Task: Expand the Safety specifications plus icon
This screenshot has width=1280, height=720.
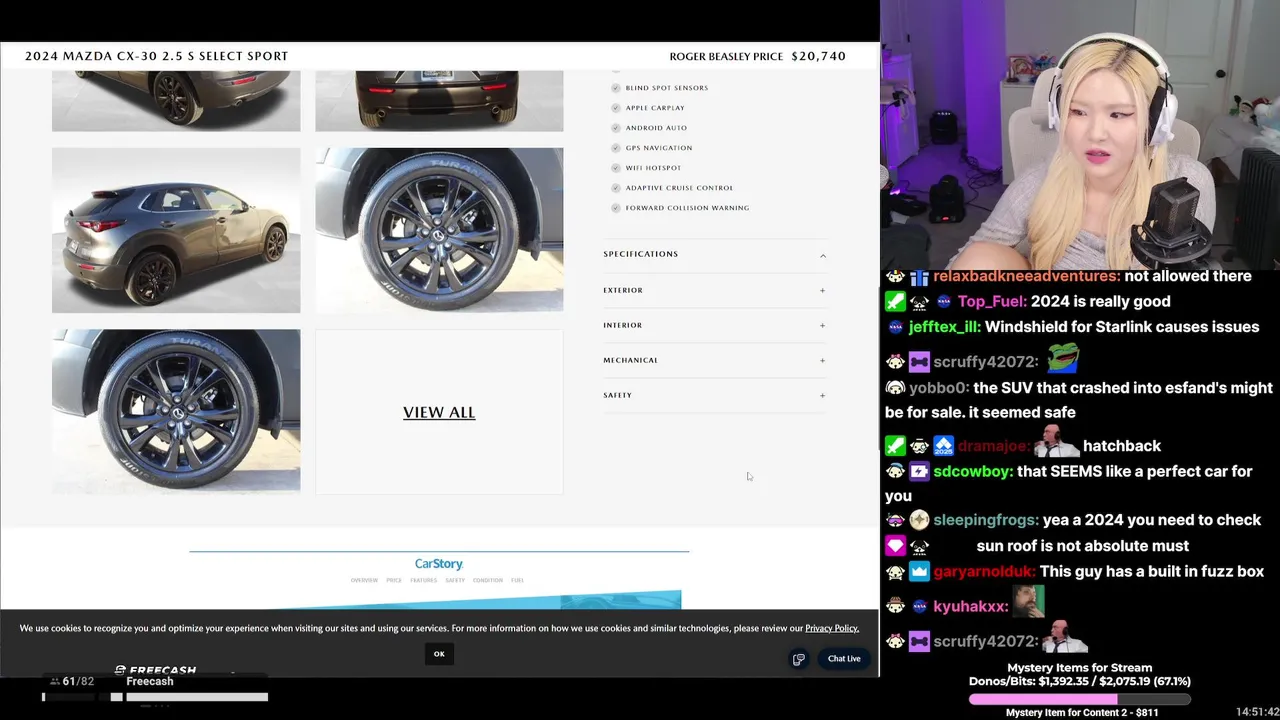Action: 823,396
